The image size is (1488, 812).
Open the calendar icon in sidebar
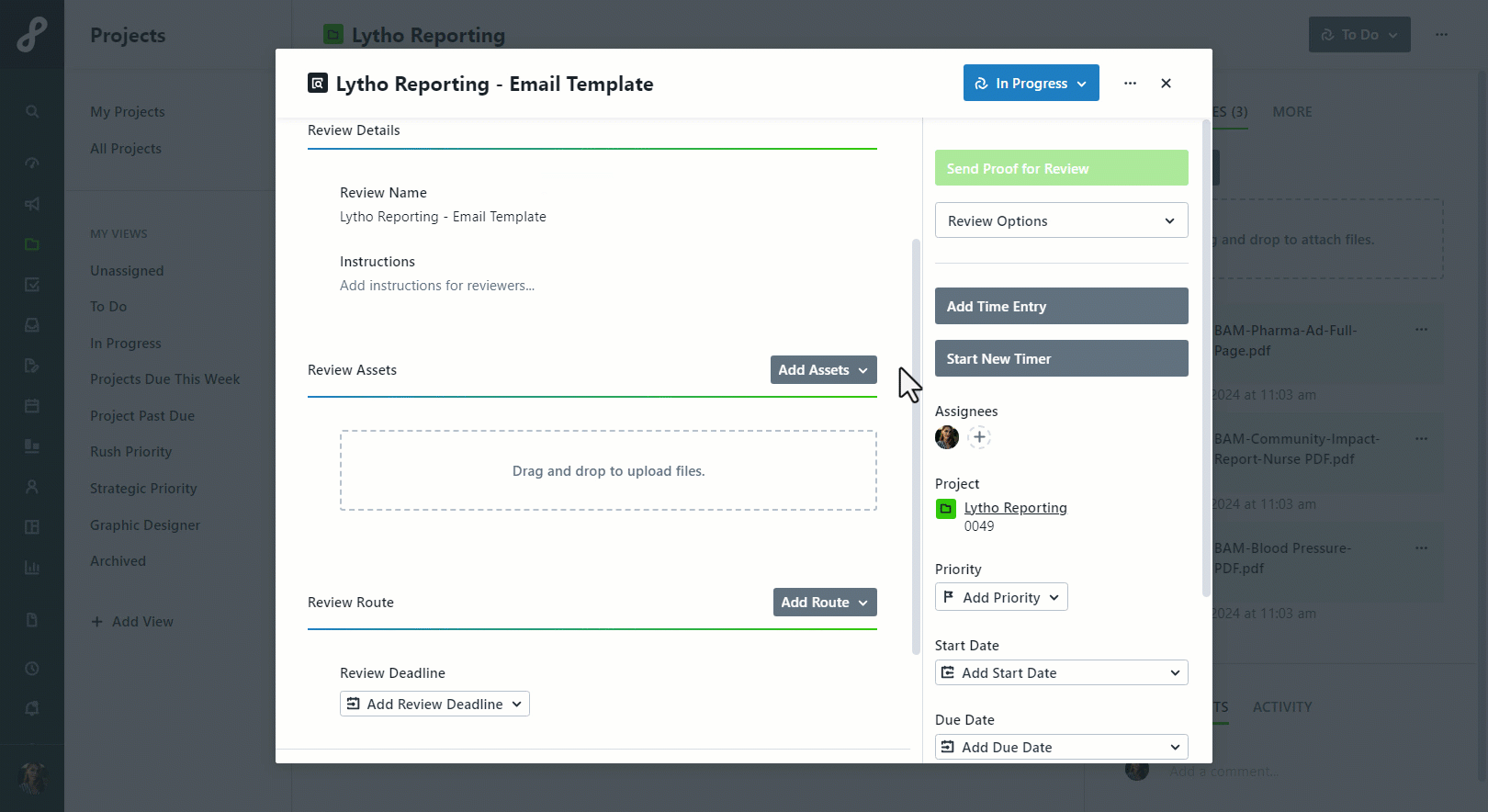[32, 406]
